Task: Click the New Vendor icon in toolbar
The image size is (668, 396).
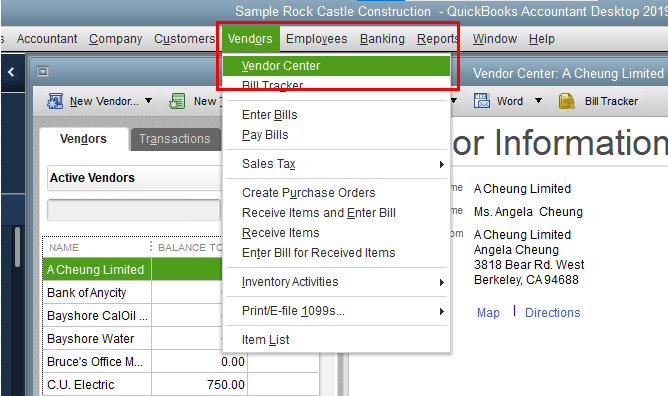Action: tap(55, 101)
